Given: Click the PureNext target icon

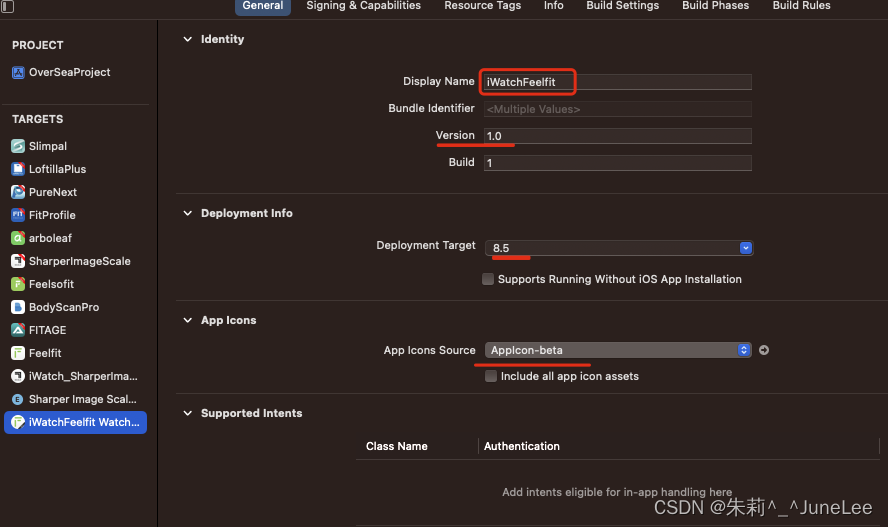Looking at the screenshot, I should [x=18, y=192].
